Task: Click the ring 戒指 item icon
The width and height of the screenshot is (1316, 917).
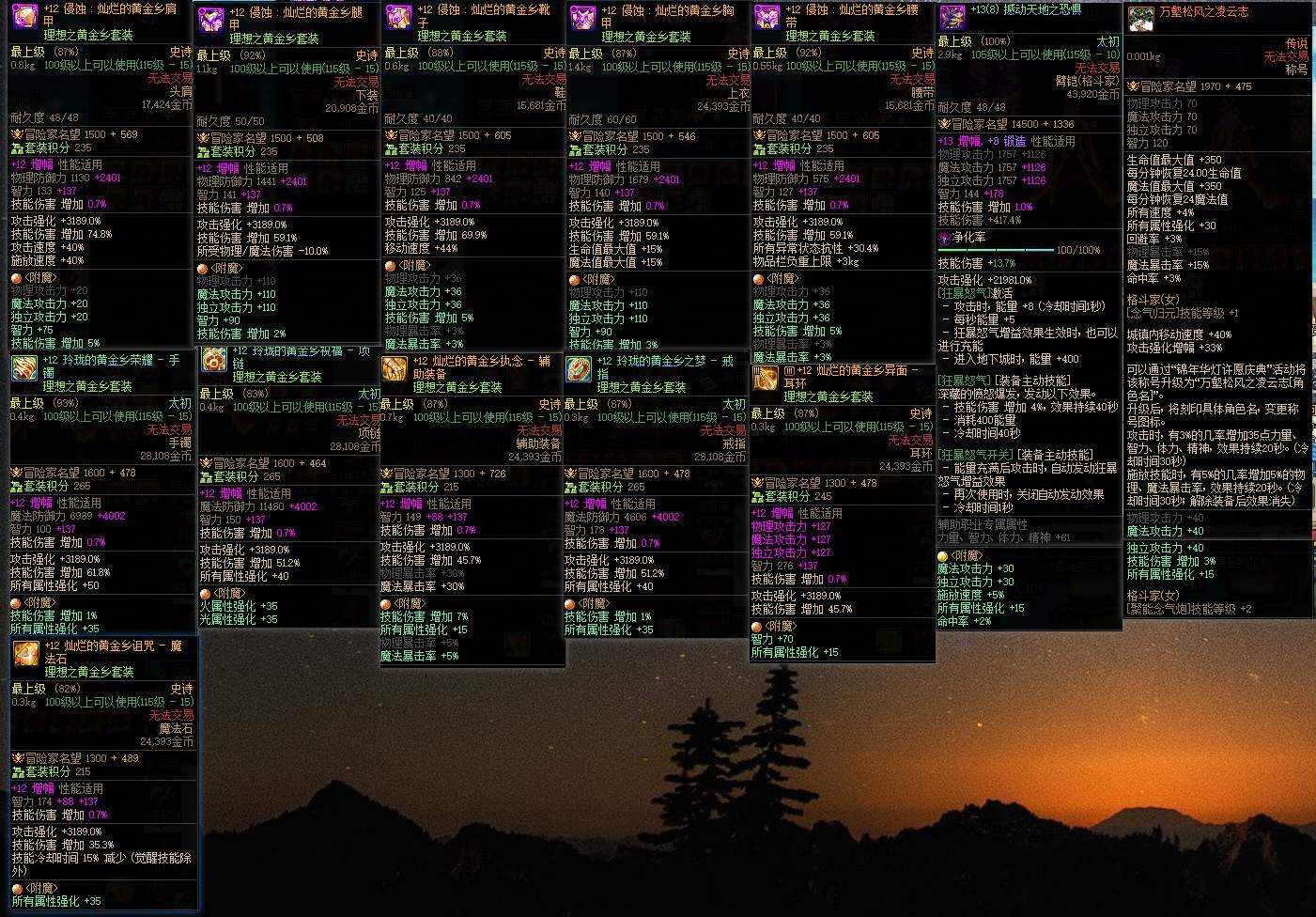Action: click(x=579, y=368)
